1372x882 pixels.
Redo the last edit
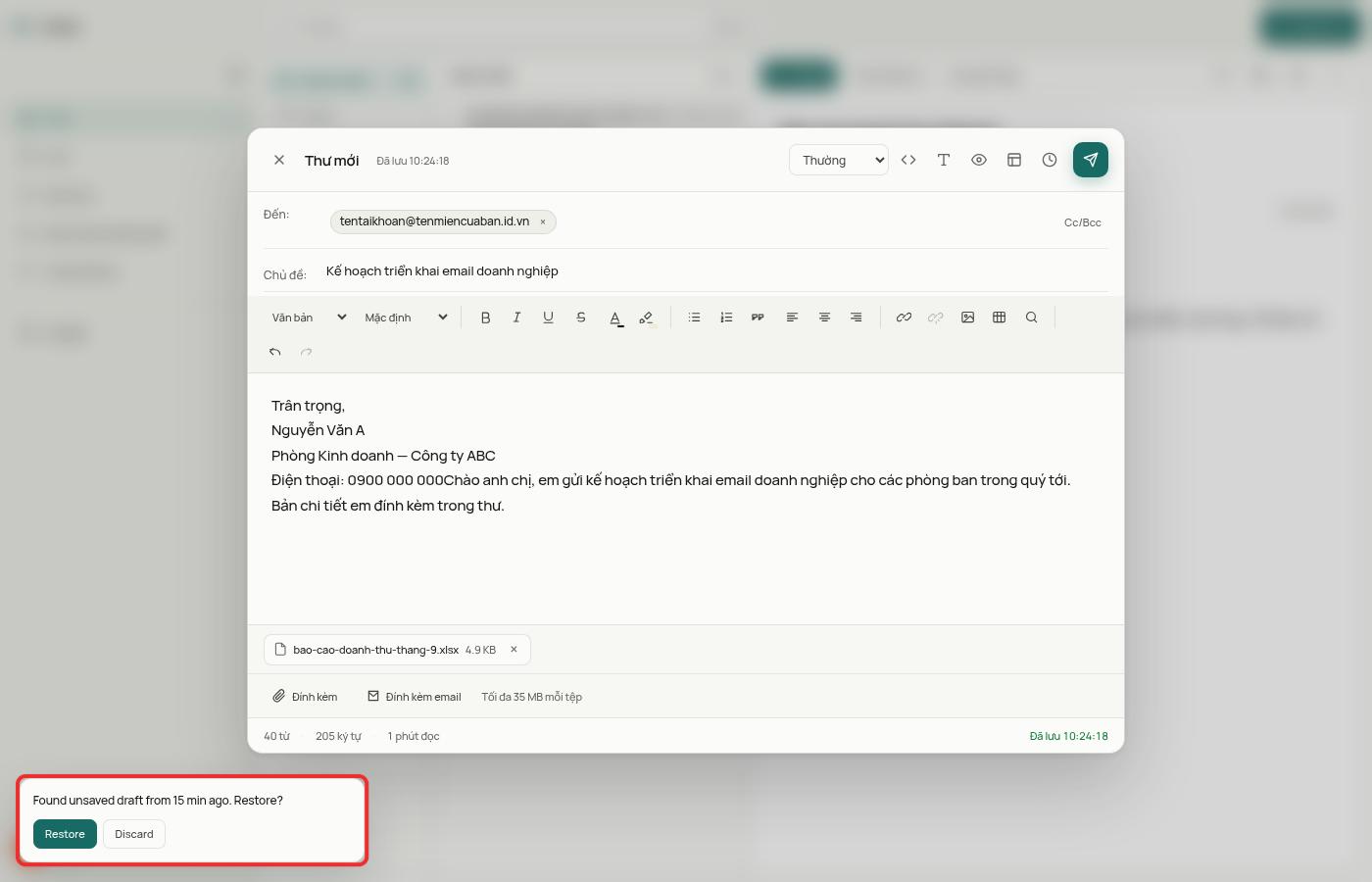click(x=307, y=352)
